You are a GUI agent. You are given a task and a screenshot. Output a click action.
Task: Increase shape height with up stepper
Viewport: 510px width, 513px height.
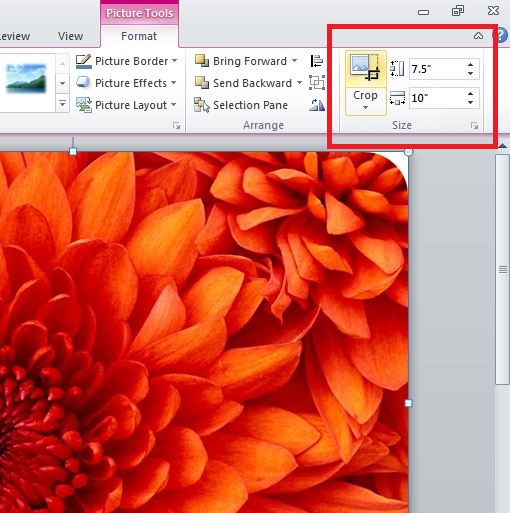(470, 65)
